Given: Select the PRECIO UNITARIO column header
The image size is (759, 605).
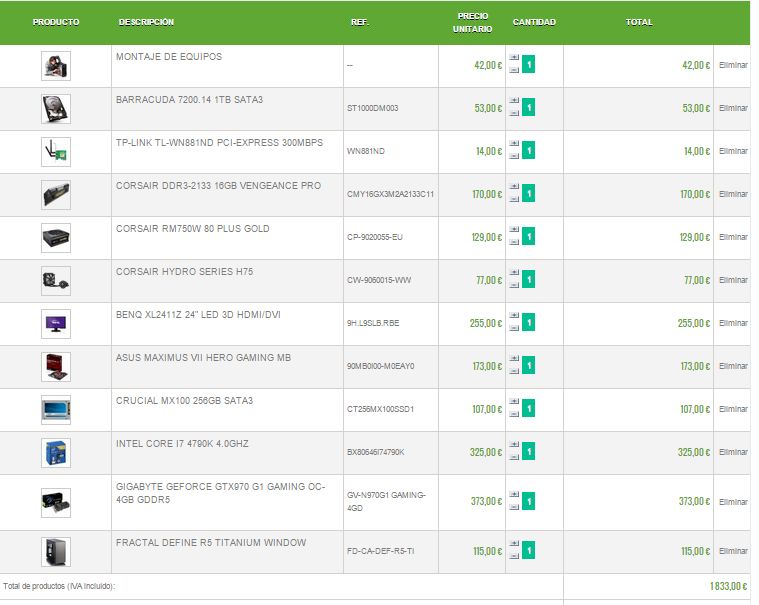Looking at the screenshot, I should tap(472, 22).
